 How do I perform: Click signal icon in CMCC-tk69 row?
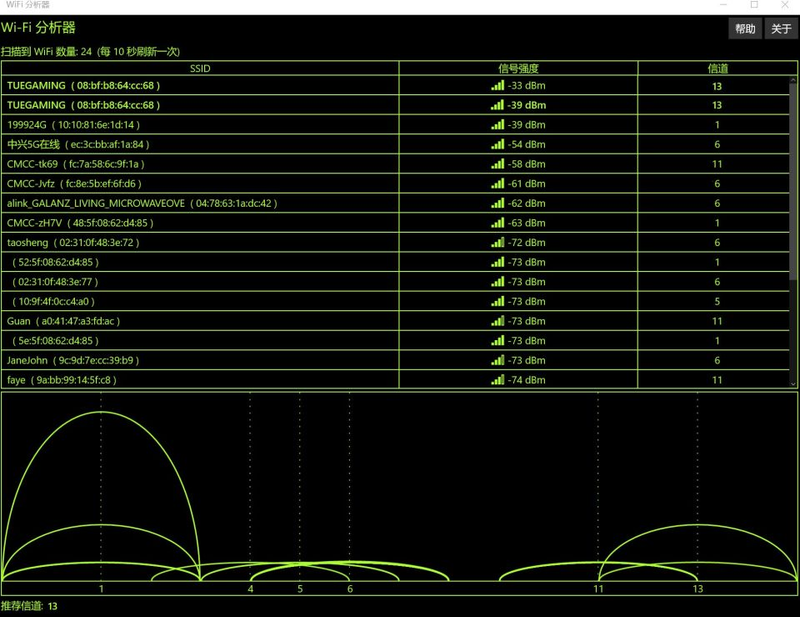[x=497, y=164]
